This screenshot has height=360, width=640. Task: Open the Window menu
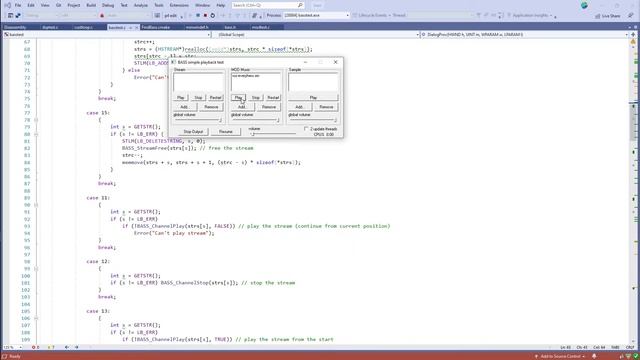pos(202,5)
